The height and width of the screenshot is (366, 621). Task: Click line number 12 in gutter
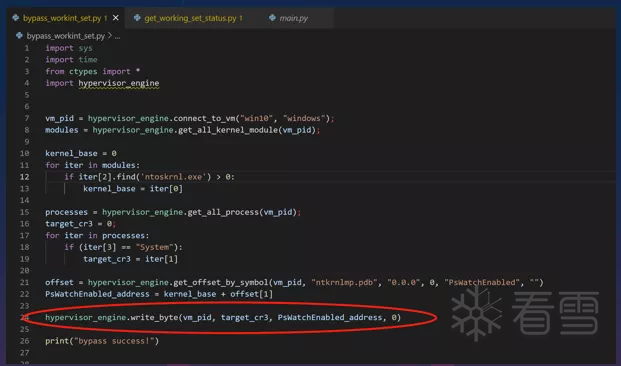(x=25, y=177)
